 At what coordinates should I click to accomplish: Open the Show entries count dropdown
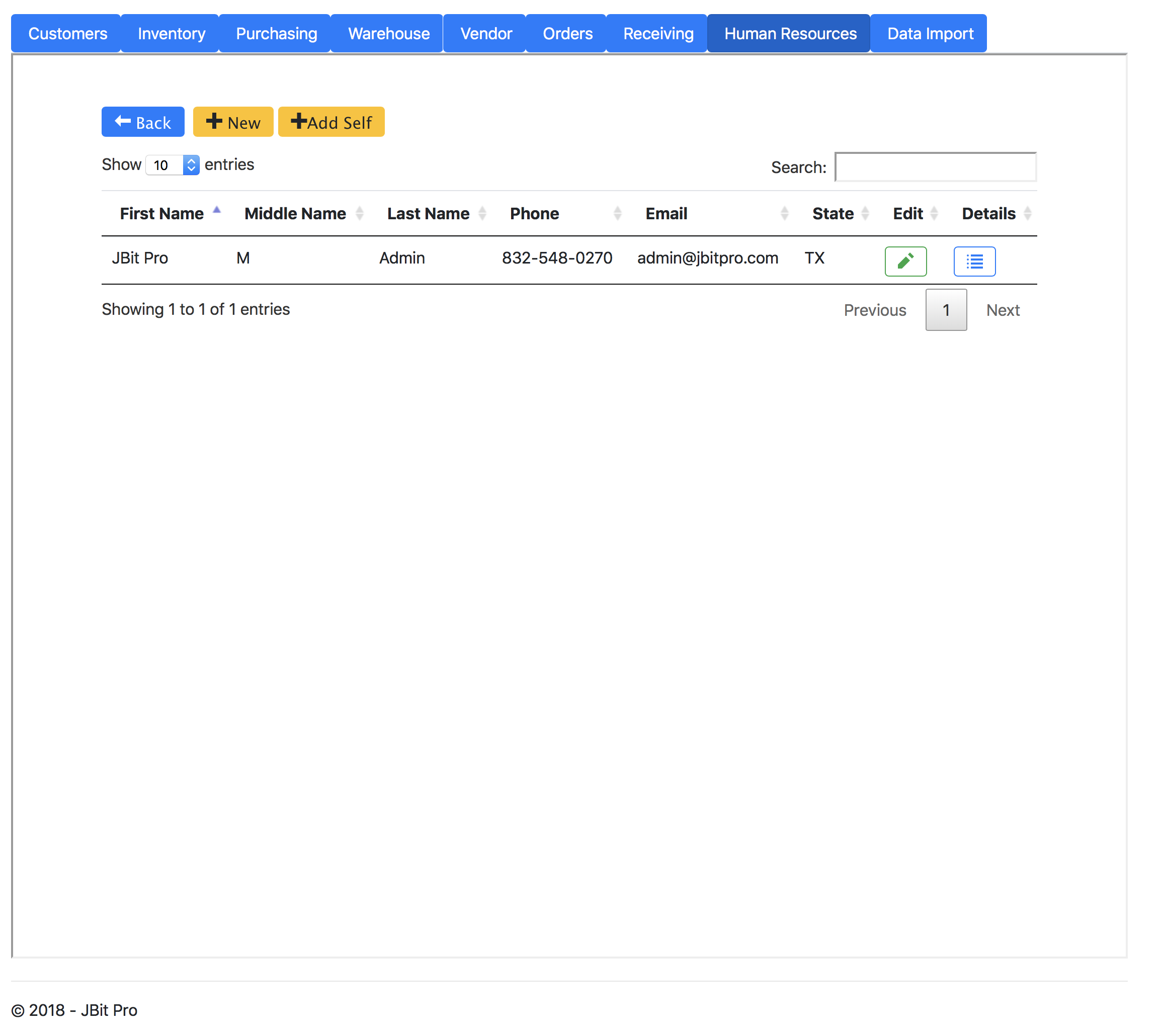(173, 165)
